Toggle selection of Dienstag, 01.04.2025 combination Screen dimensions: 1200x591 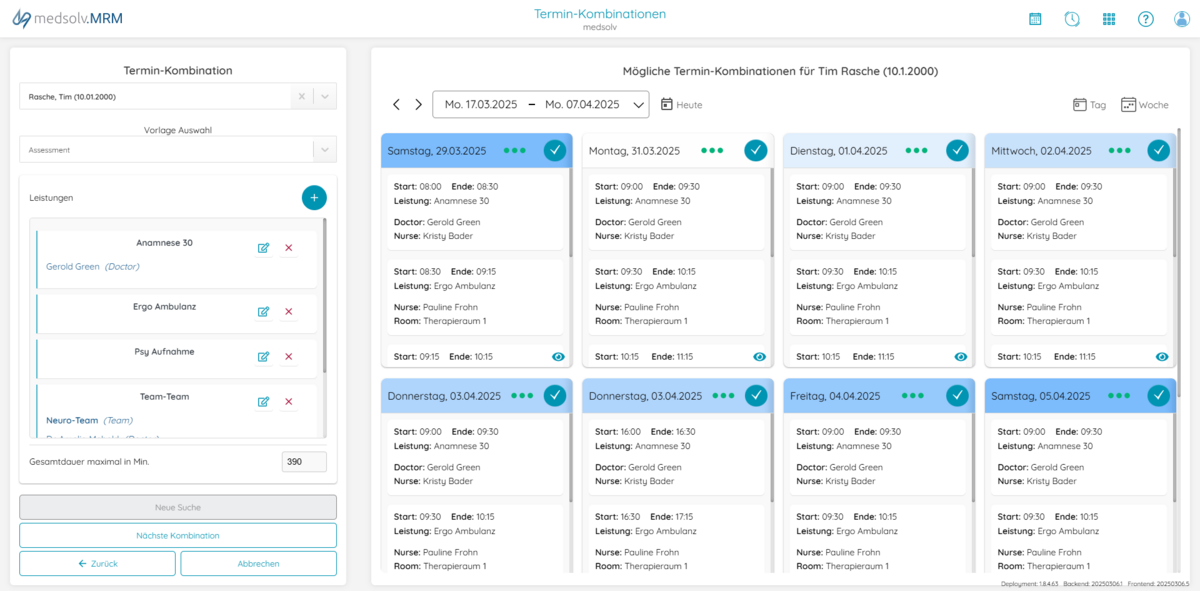tap(957, 150)
